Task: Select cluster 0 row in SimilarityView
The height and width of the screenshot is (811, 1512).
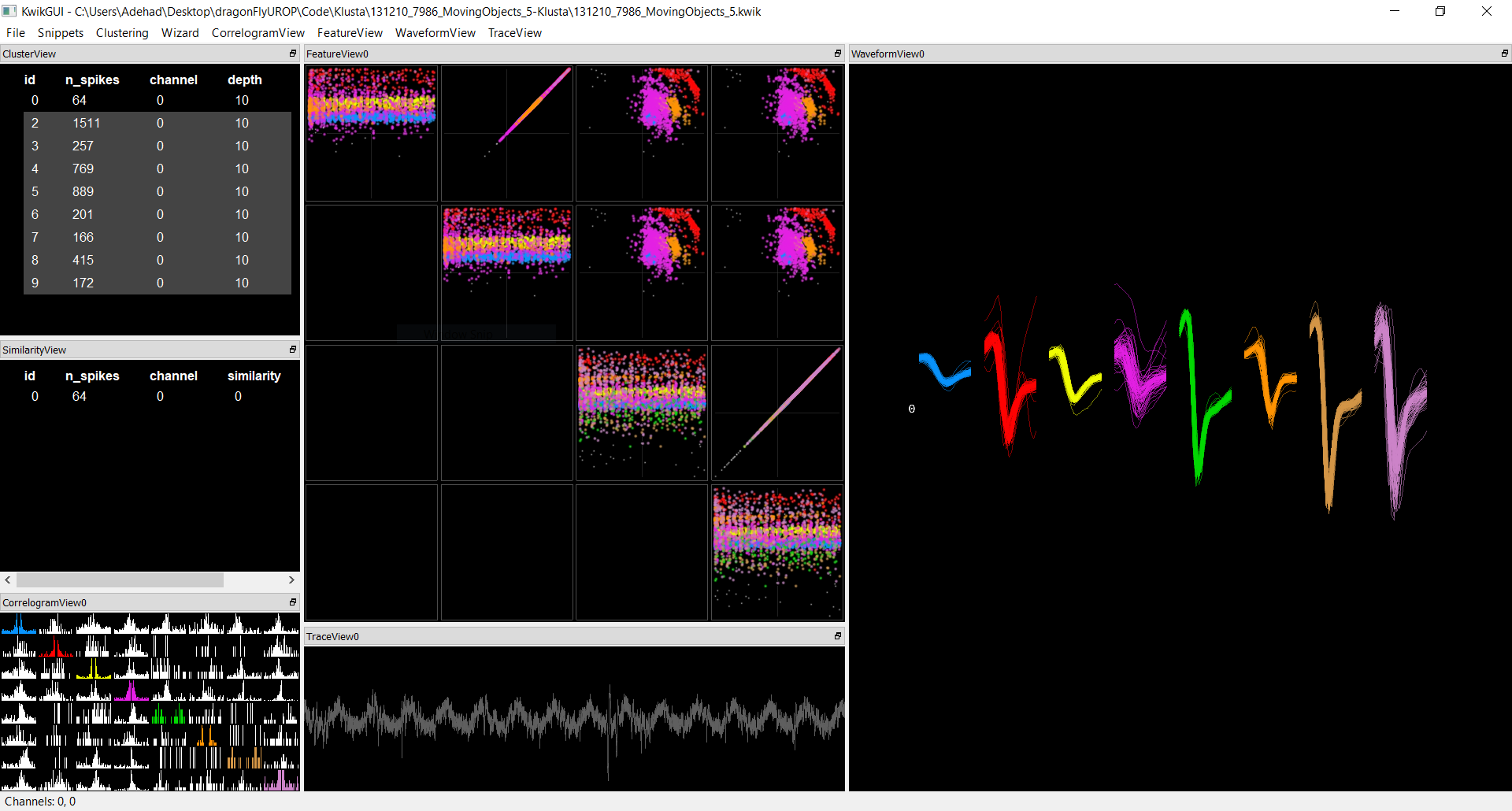Action: point(157,396)
